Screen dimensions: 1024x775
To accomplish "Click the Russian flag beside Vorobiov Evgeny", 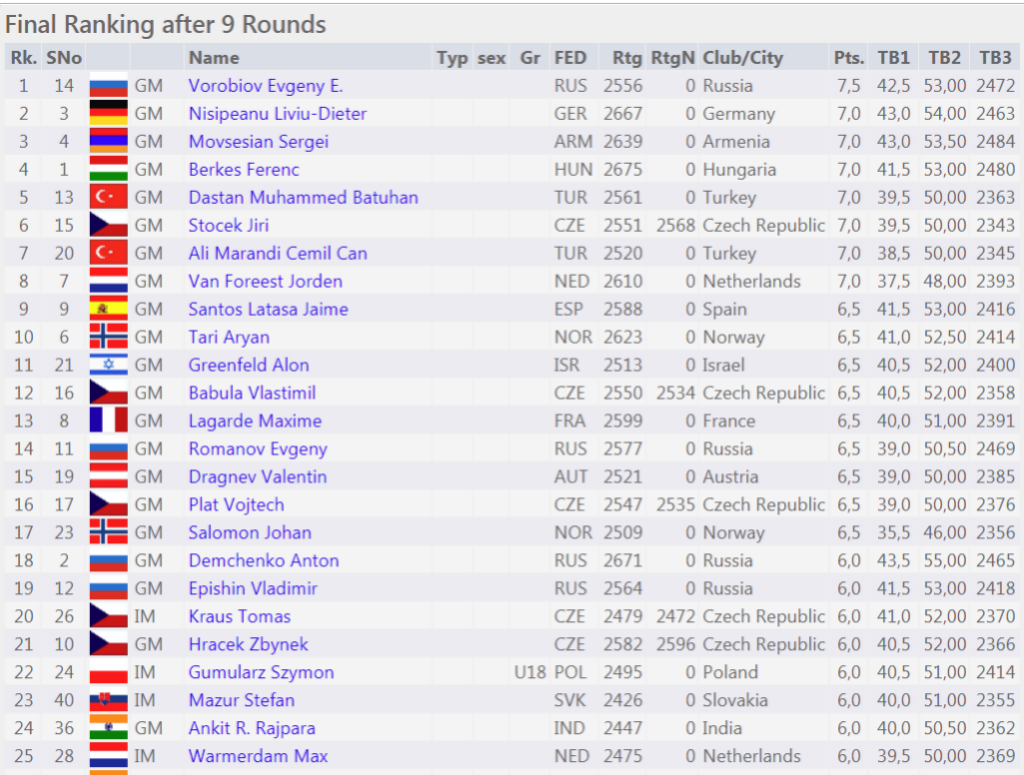I will (108, 86).
